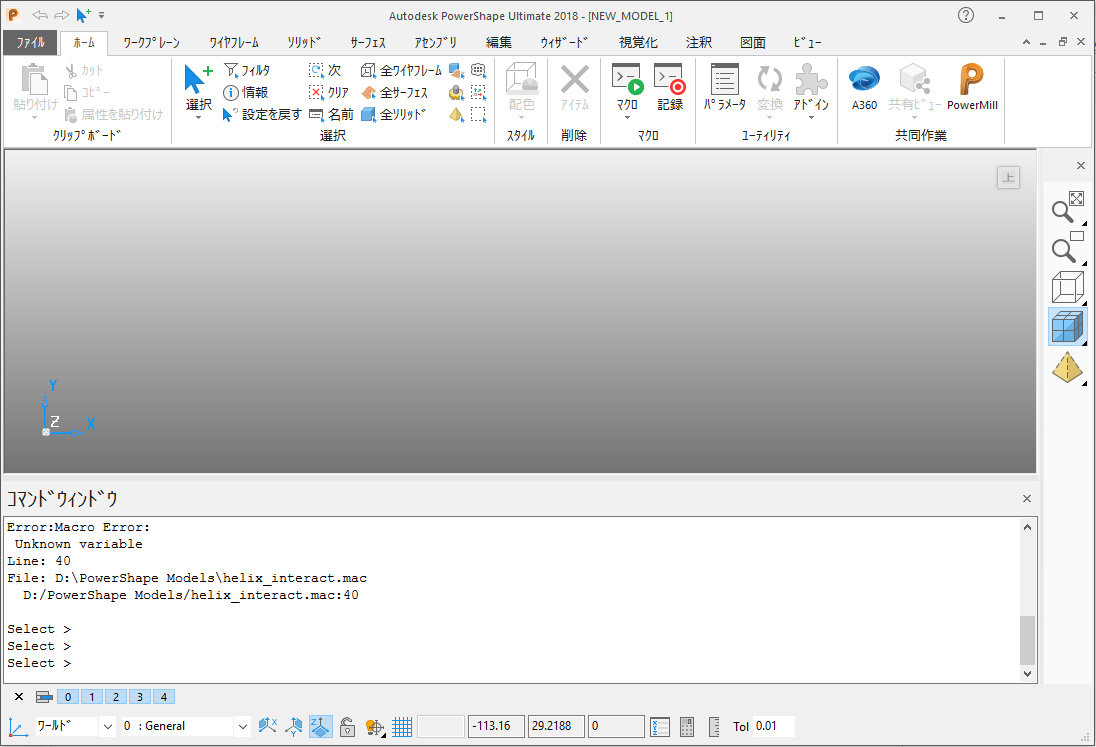Click the empty dashed box selection icon
The width and height of the screenshot is (1096, 747).
pyautogui.click(x=478, y=114)
